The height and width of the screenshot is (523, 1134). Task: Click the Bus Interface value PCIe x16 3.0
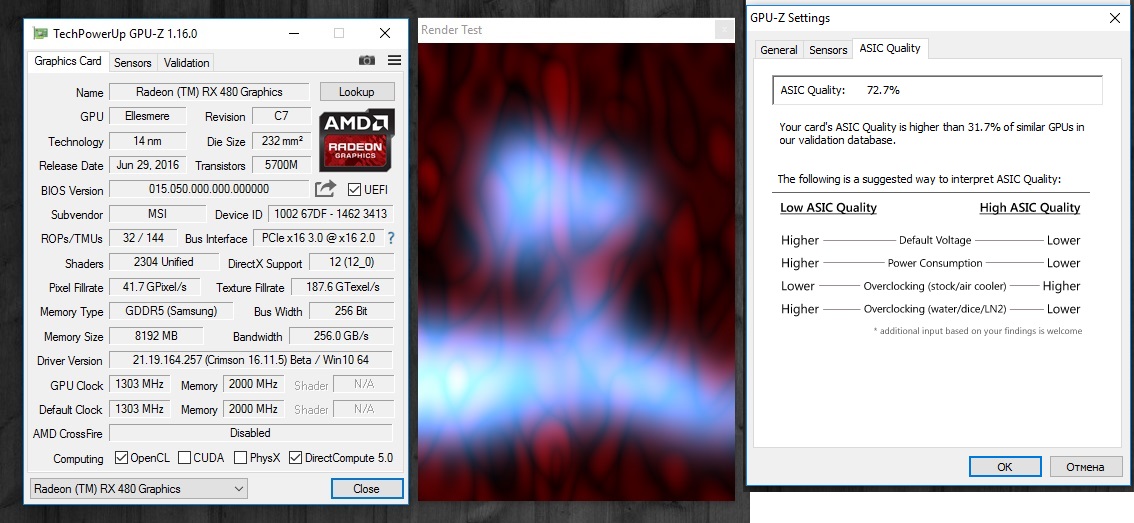(x=317, y=238)
